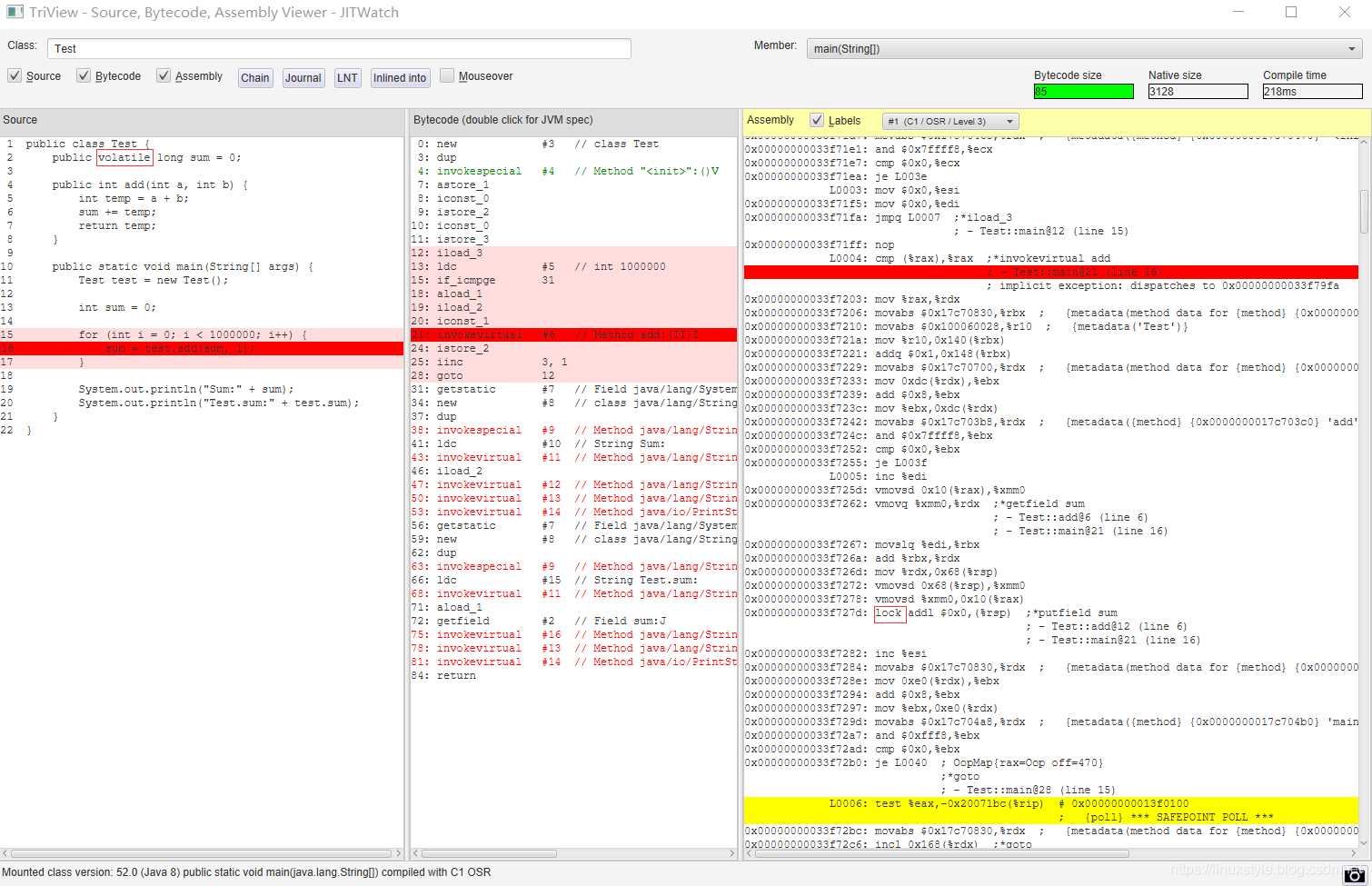This screenshot has height=886, width=1372.
Task: Select bytecode '25: iinc 3, 1' row
Action: [573, 362]
